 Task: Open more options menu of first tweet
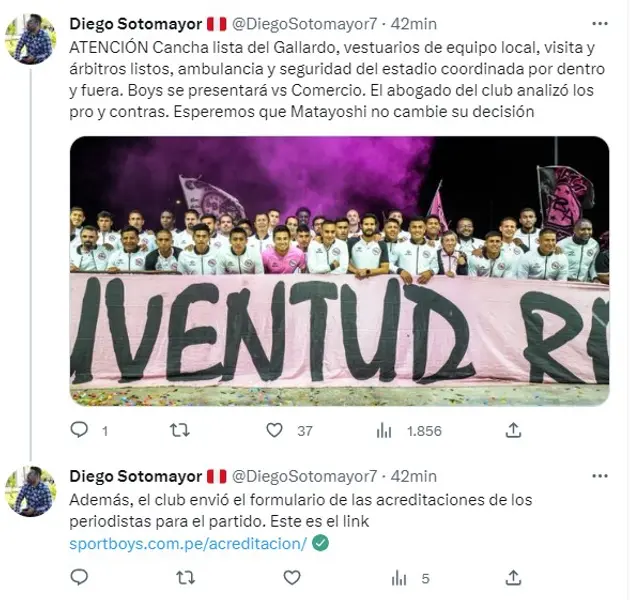pyautogui.click(x=600, y=24)
